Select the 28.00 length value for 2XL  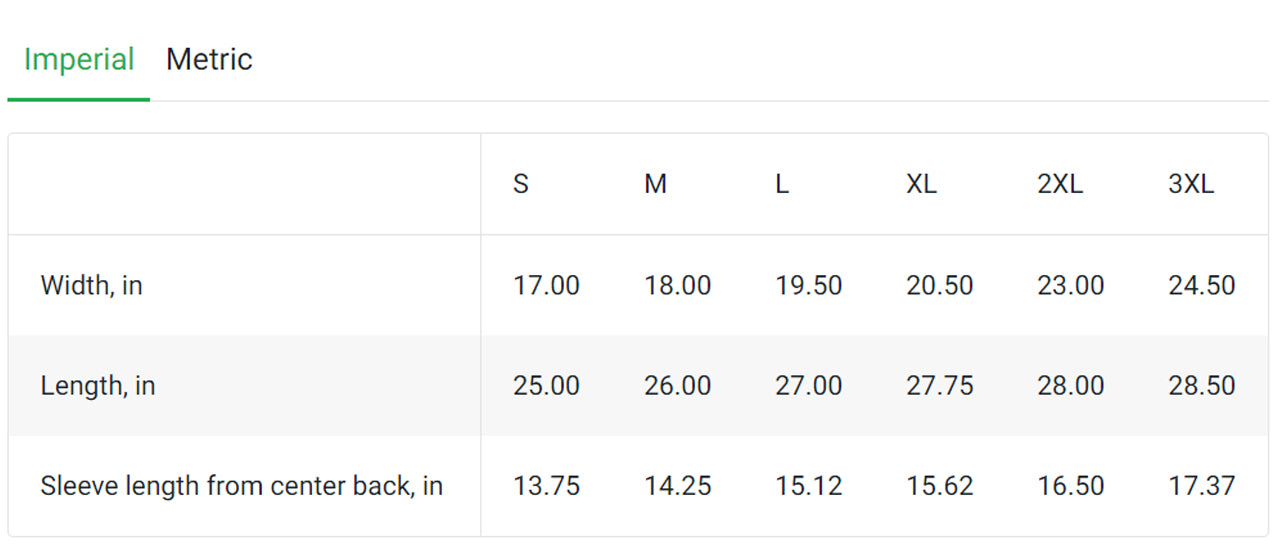(1070, 386)
